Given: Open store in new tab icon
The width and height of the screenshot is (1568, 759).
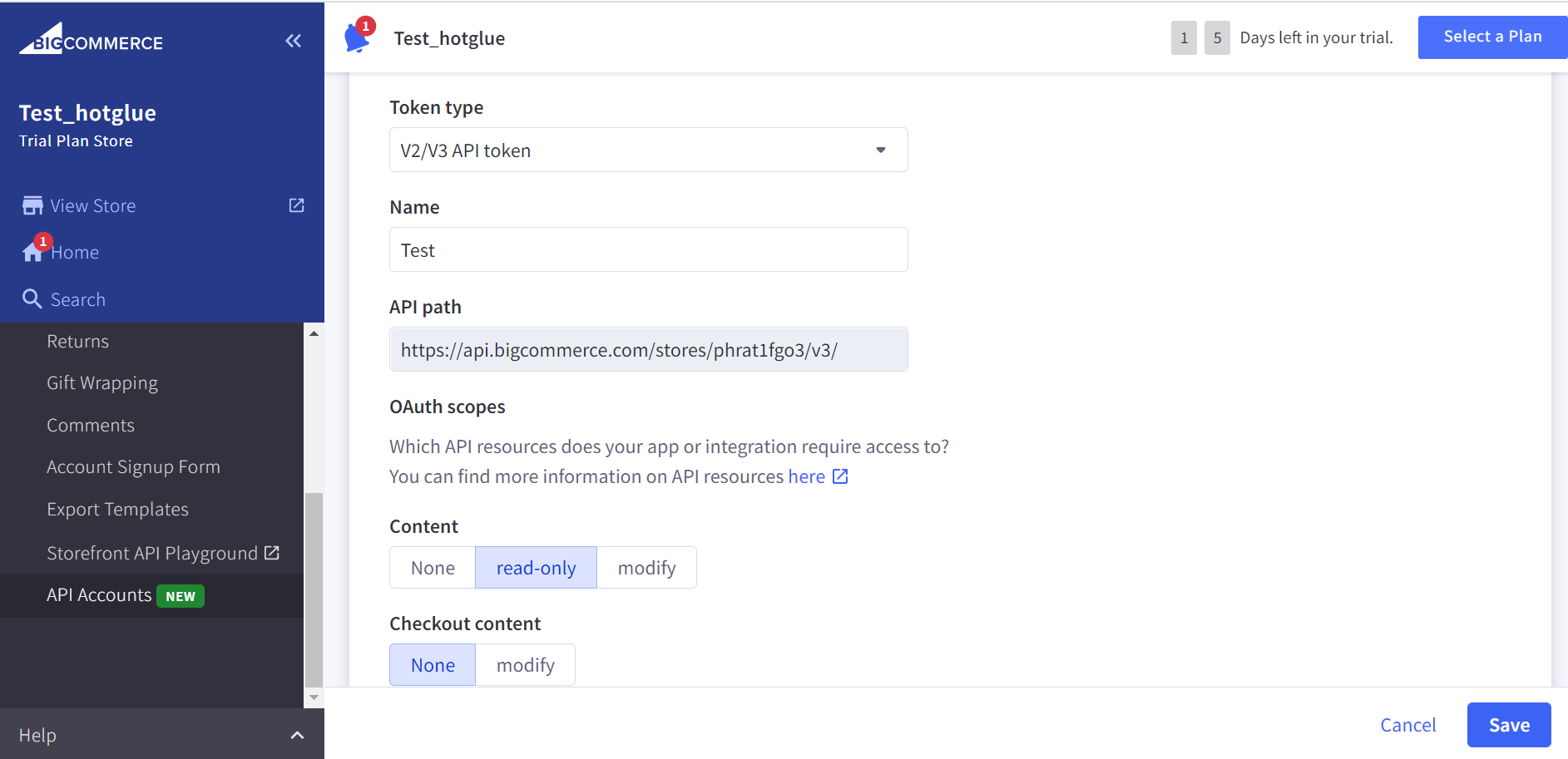Looking at the screenshot, I should pyautogui.click(x=296, y=205).
